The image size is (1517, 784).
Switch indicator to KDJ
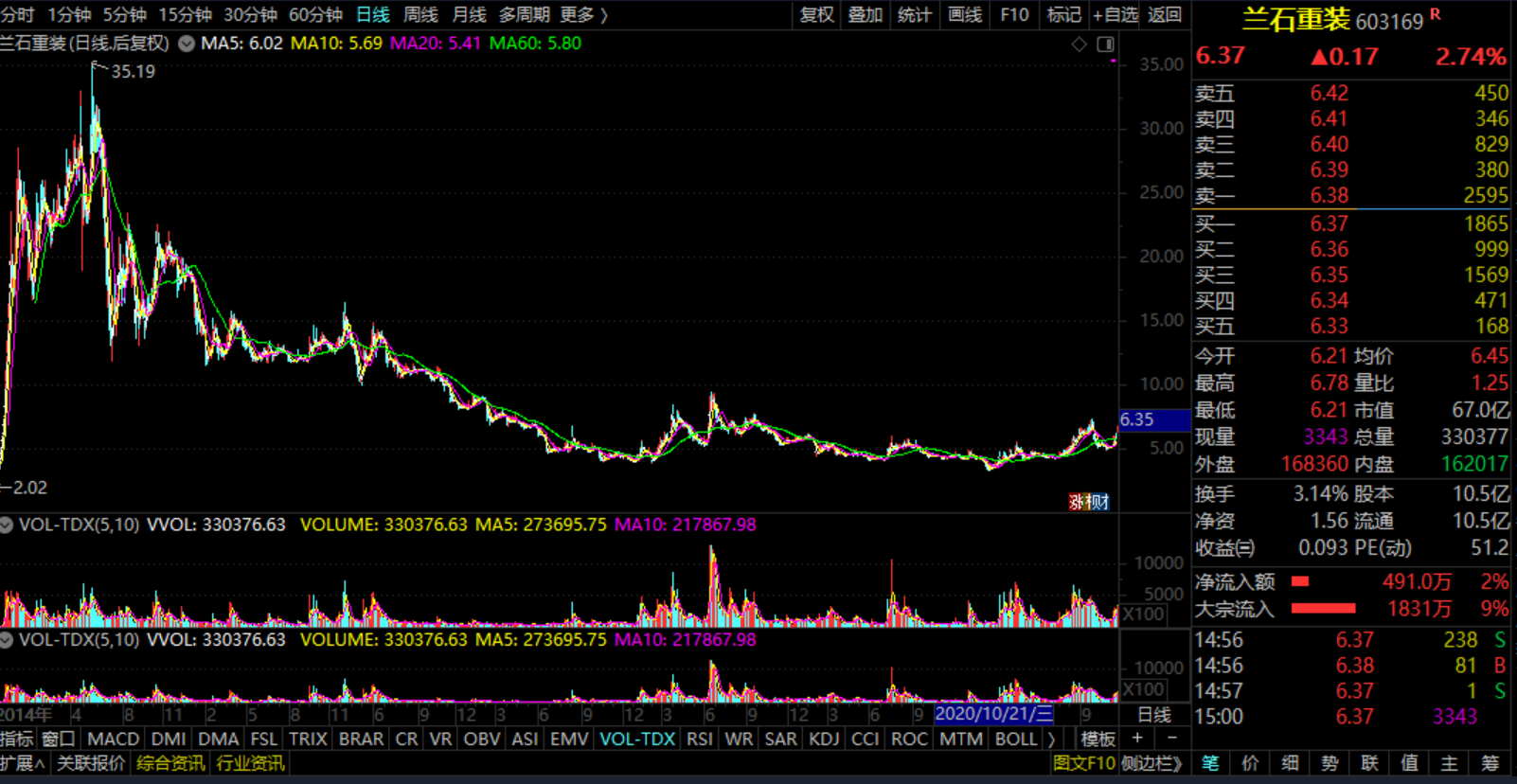coord(824,739)
